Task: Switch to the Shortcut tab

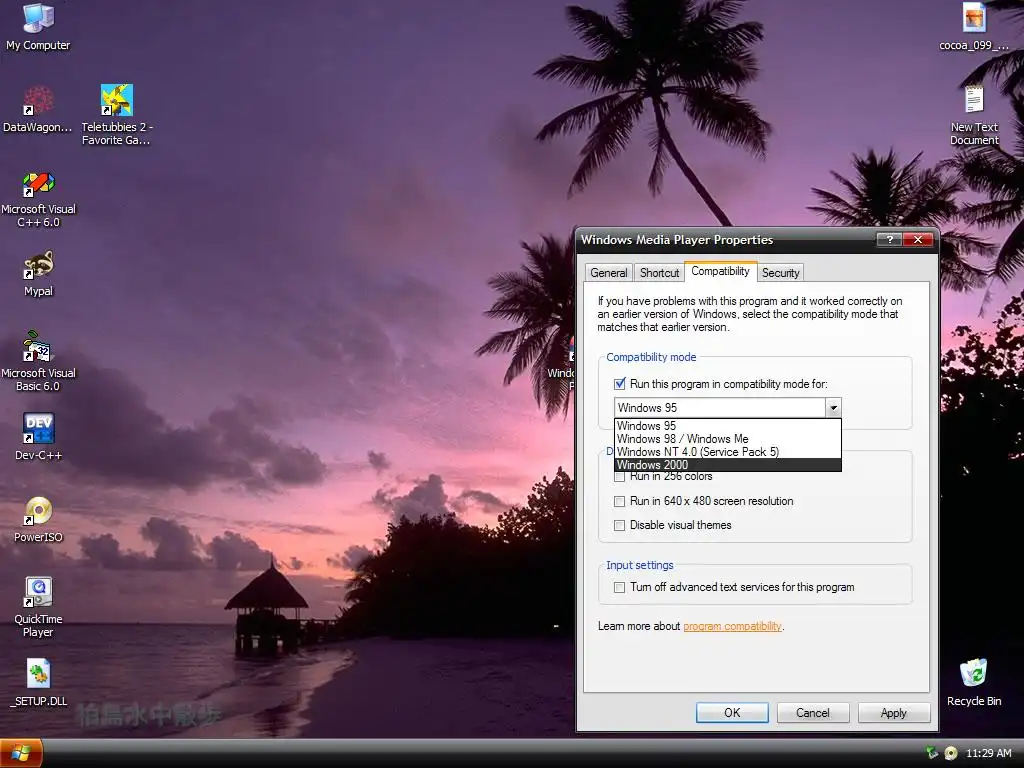Action: coord(659,273)
